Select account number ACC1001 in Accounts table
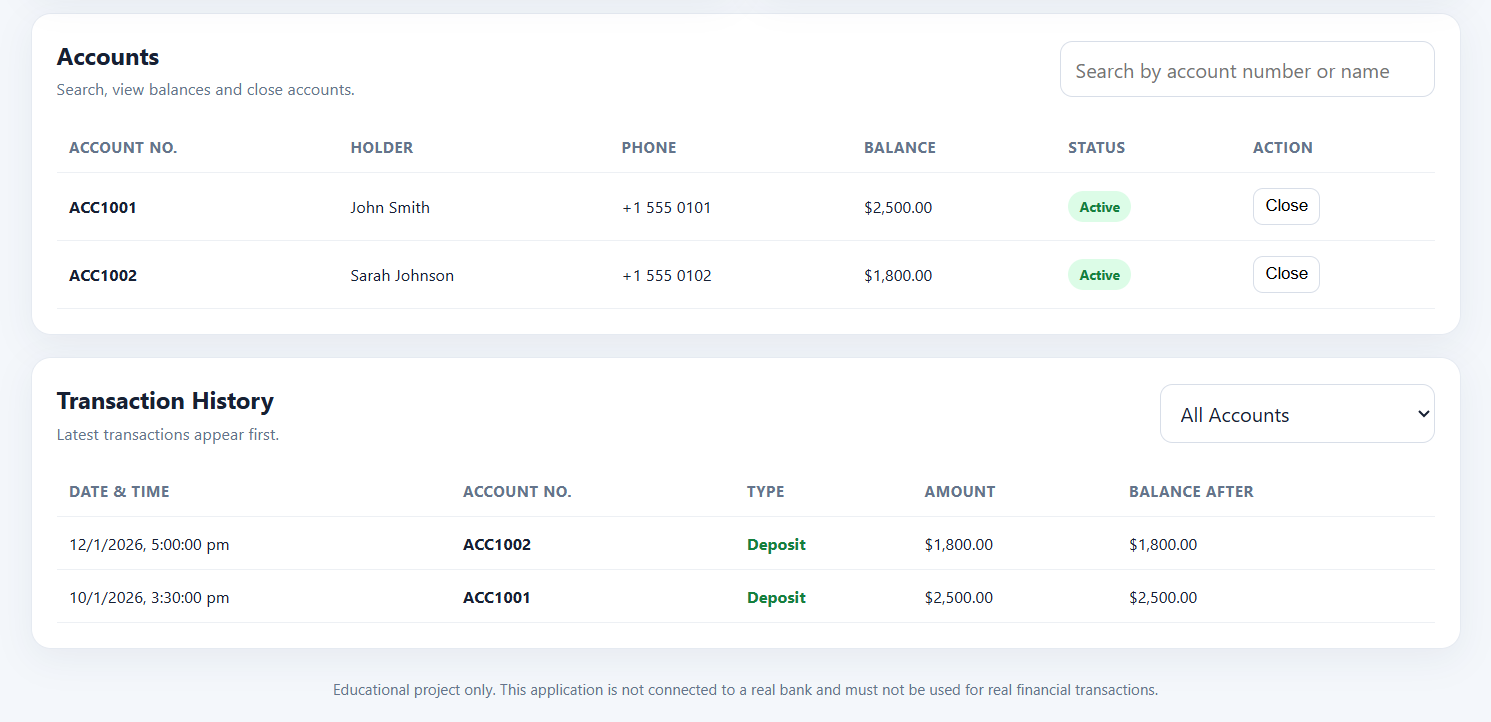Screen dimensions: 1491x722 (103, 208)
